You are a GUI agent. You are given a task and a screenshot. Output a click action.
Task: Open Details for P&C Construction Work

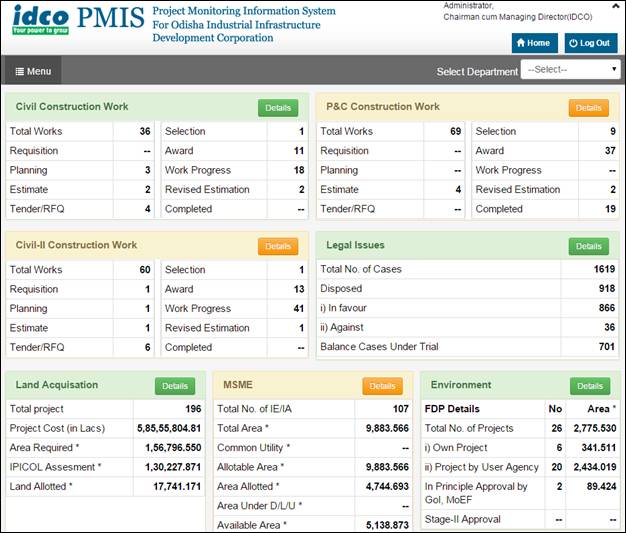[588, 108]
